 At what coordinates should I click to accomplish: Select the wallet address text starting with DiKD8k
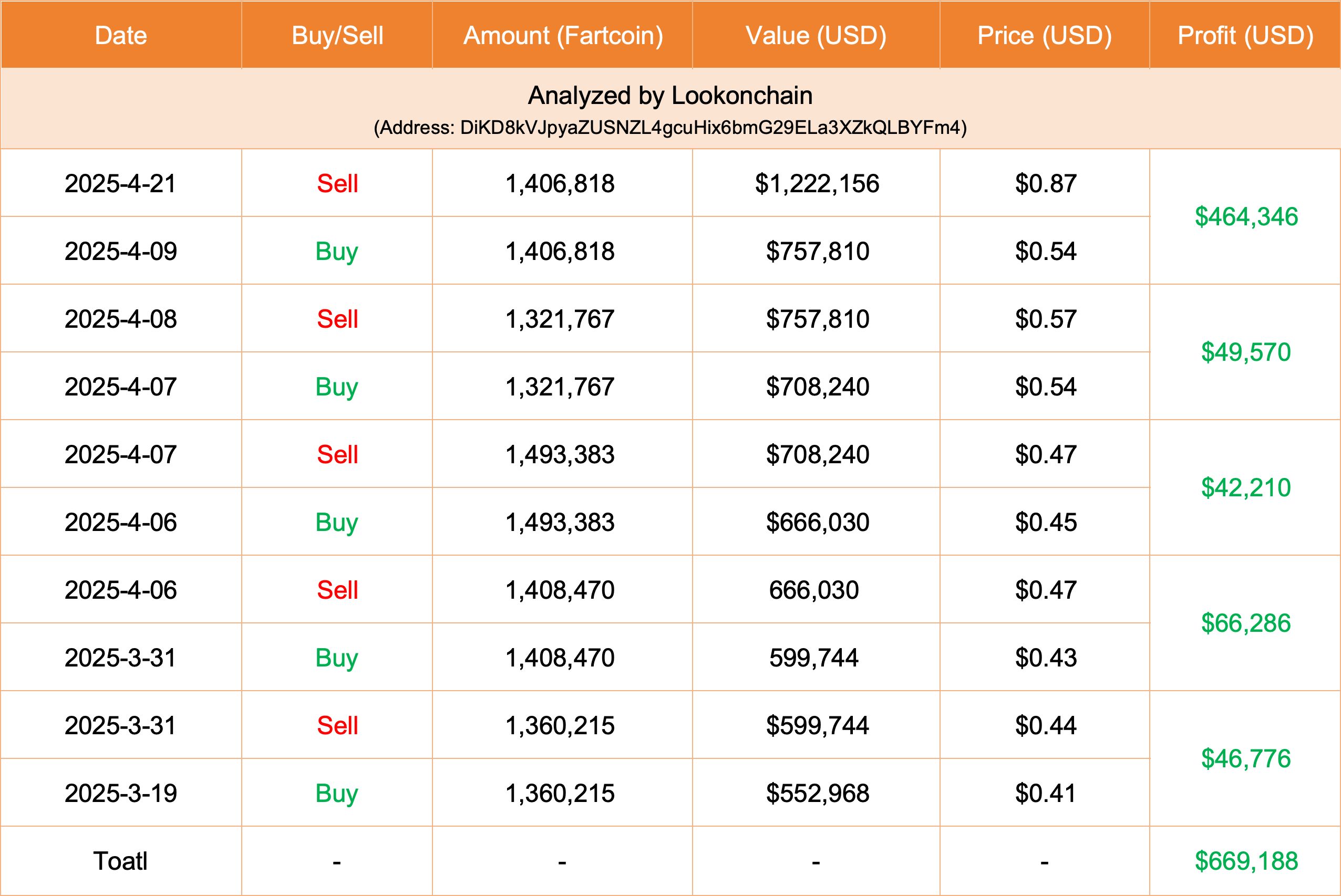pos(670,128)
